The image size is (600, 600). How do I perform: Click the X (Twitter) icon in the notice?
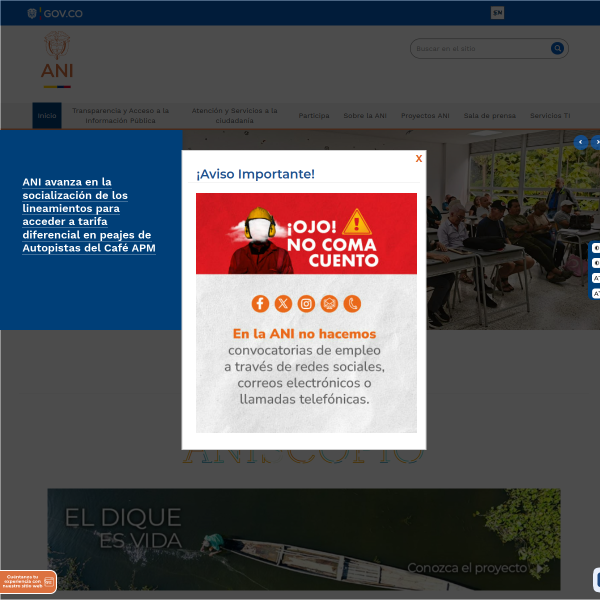click(283, 304)
